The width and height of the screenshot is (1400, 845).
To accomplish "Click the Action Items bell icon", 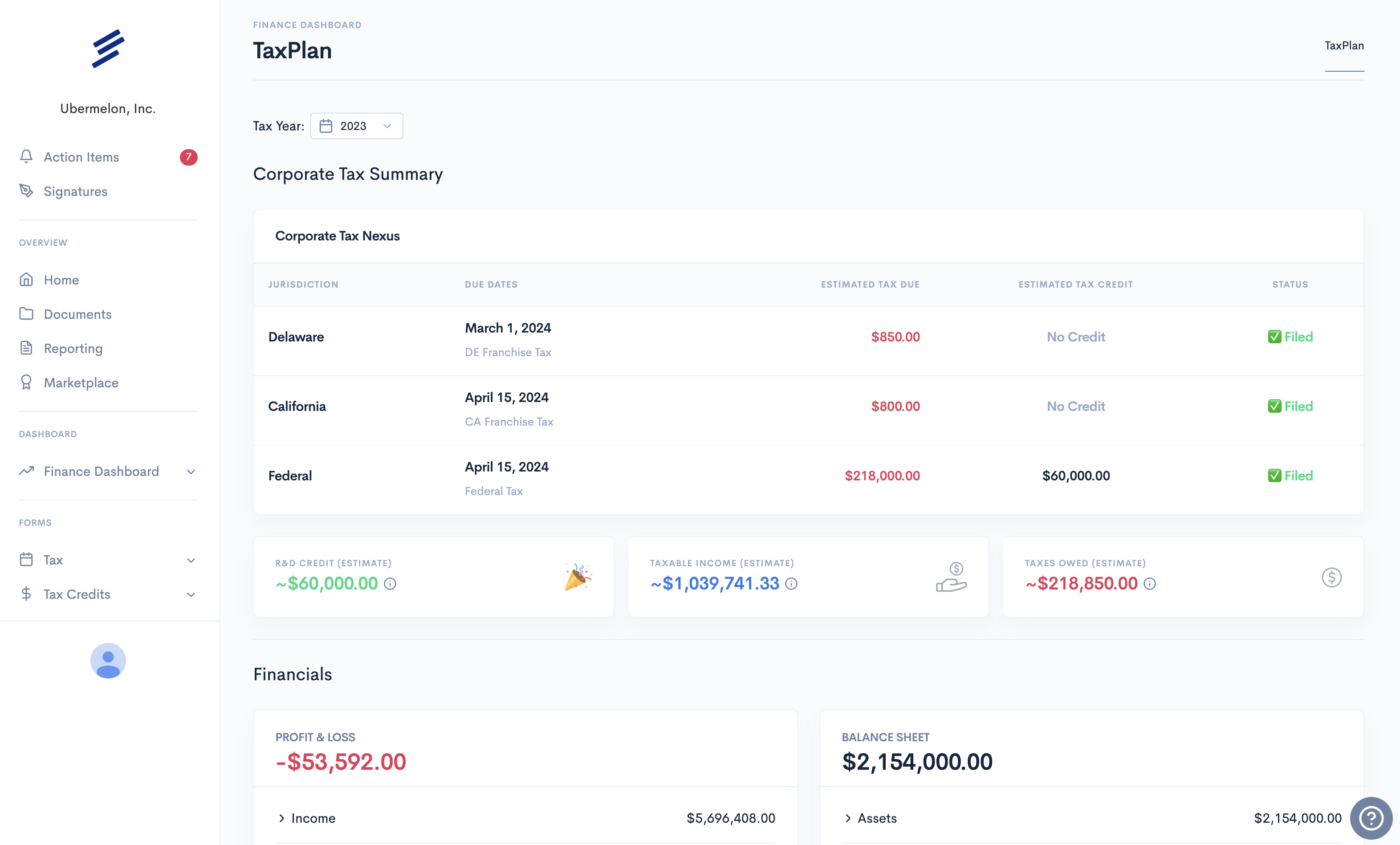I will coord(26,156).
